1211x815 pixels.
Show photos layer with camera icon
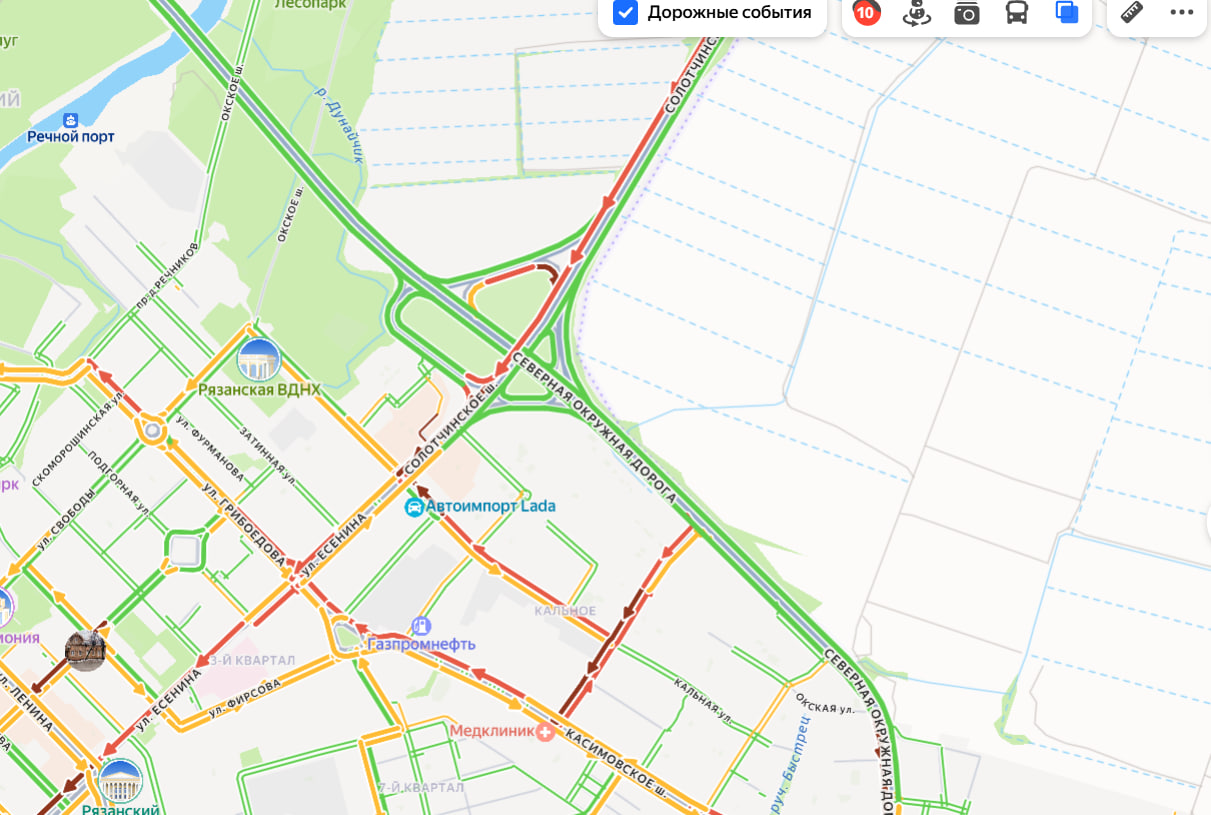pos(967,13)
